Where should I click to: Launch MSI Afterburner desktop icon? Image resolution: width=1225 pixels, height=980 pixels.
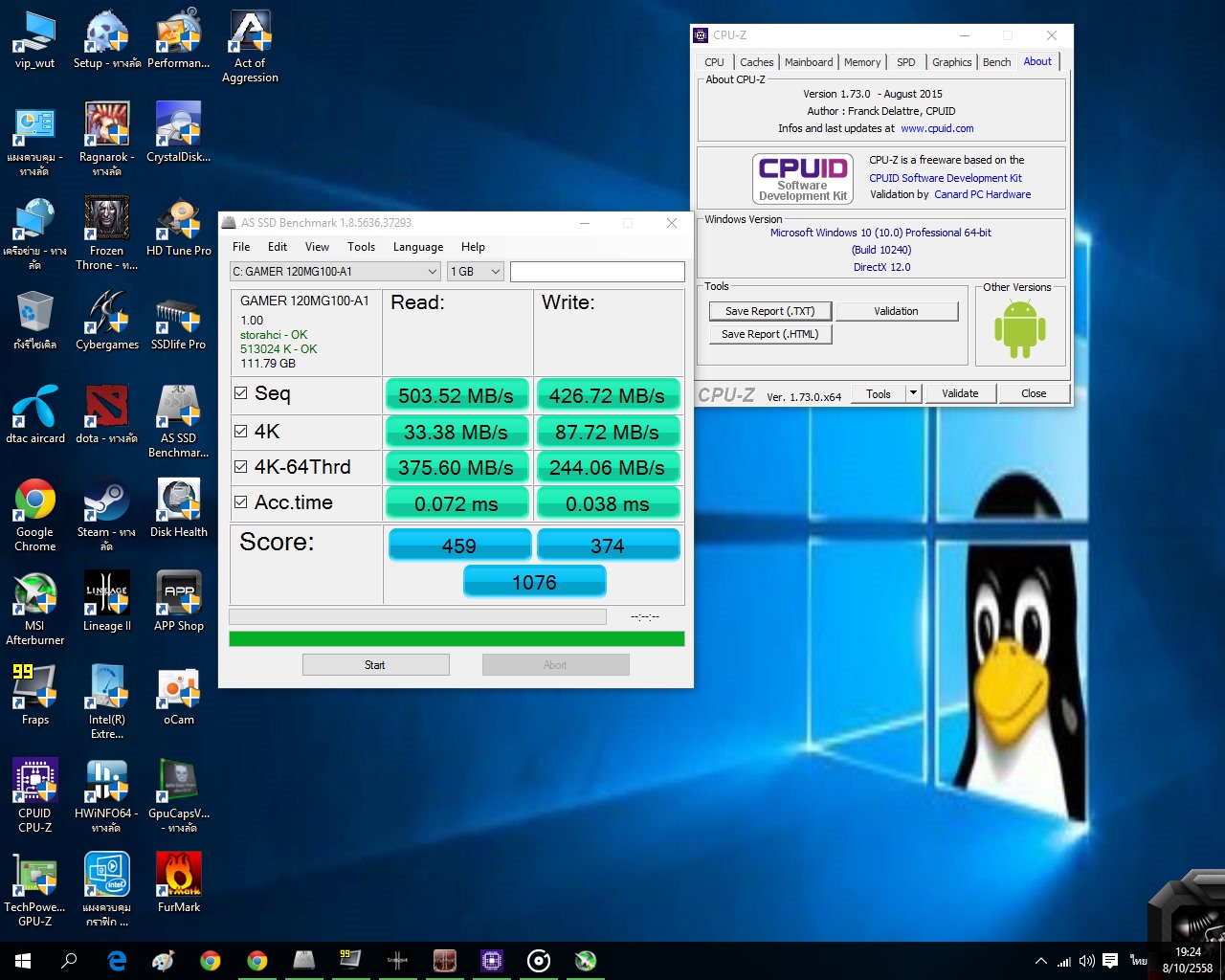click(x=35, y=610)
